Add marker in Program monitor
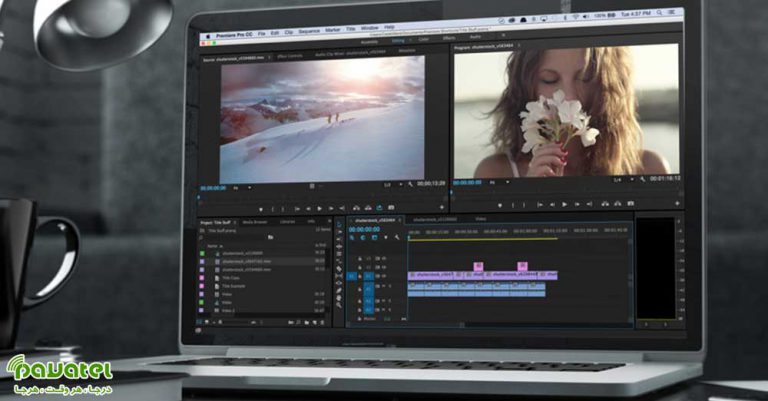Viewport: 768px width, 401px height. pos(500,205)
